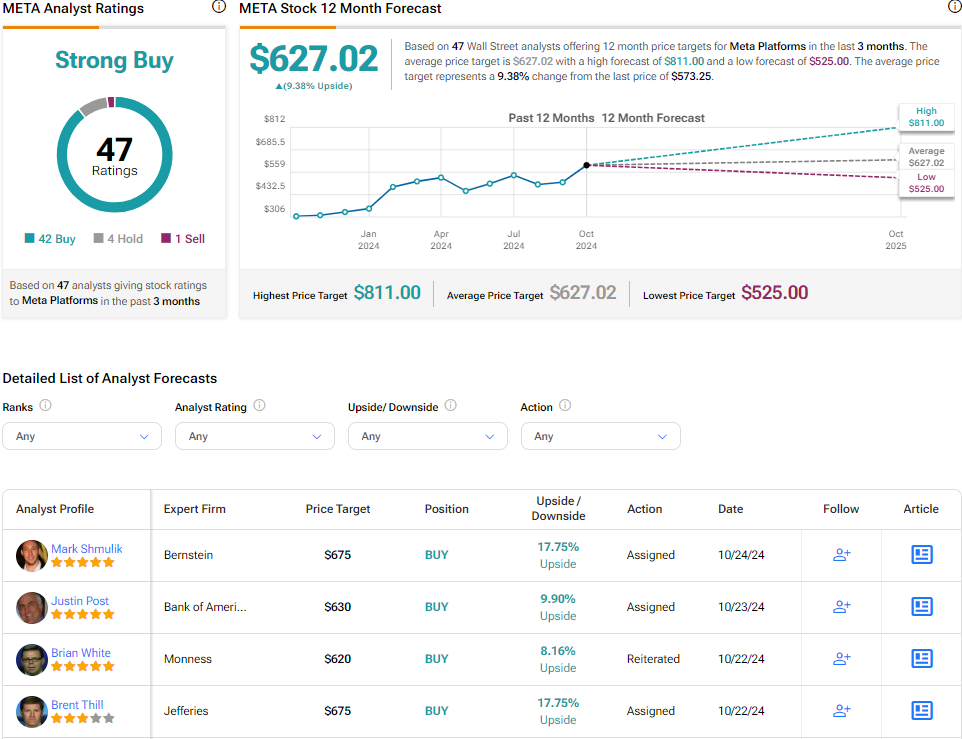962x739 pixels.
Task: Click info icon next to Upside/Downside filter
Action: coord(451,406)
